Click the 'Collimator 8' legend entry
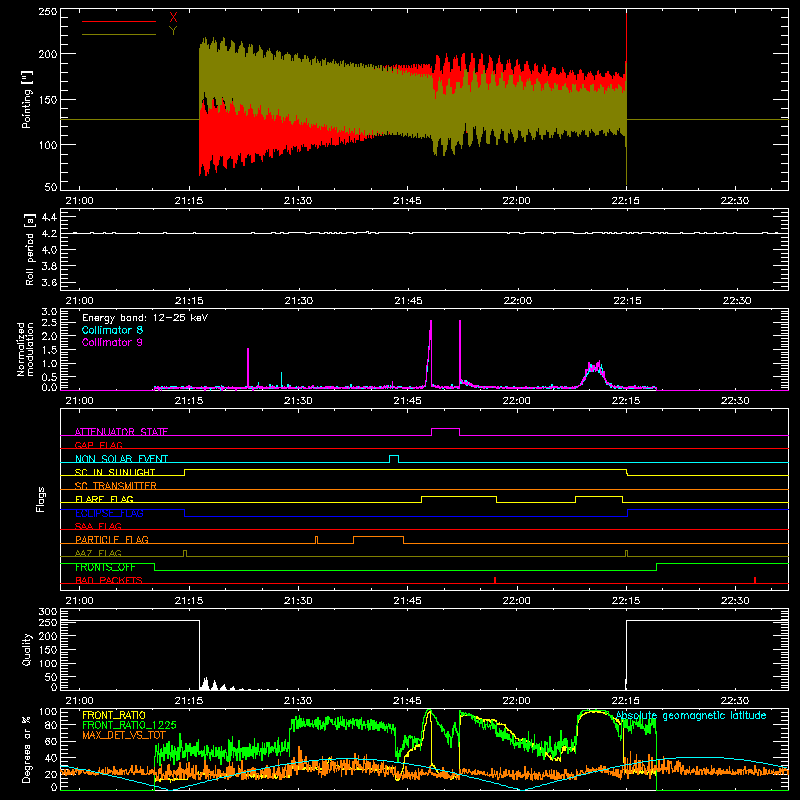This screenshot has height=800, width=800. pyautogui.click(x=112, y=330)
